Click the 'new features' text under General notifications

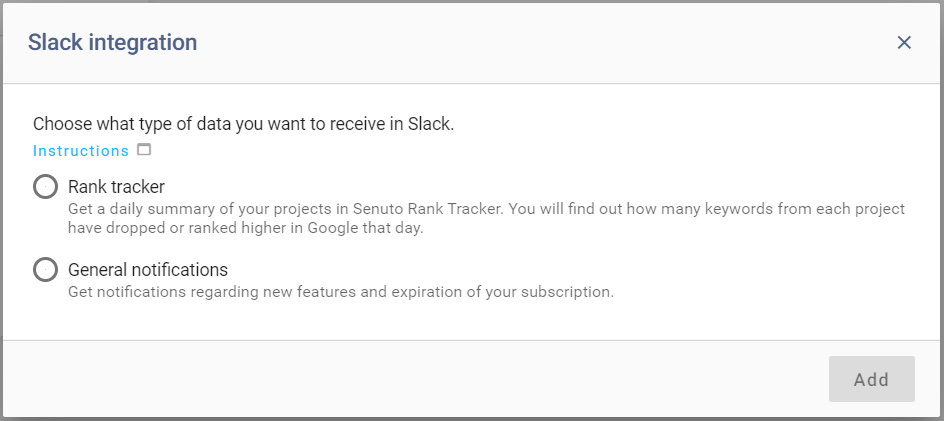coord(287,292)
